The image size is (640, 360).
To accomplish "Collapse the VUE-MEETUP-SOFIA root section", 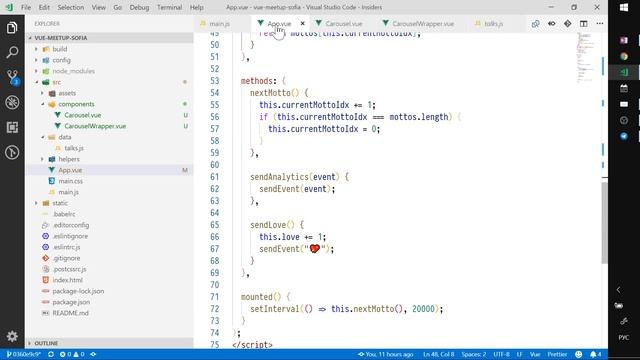I will click(x=109, y=38).
